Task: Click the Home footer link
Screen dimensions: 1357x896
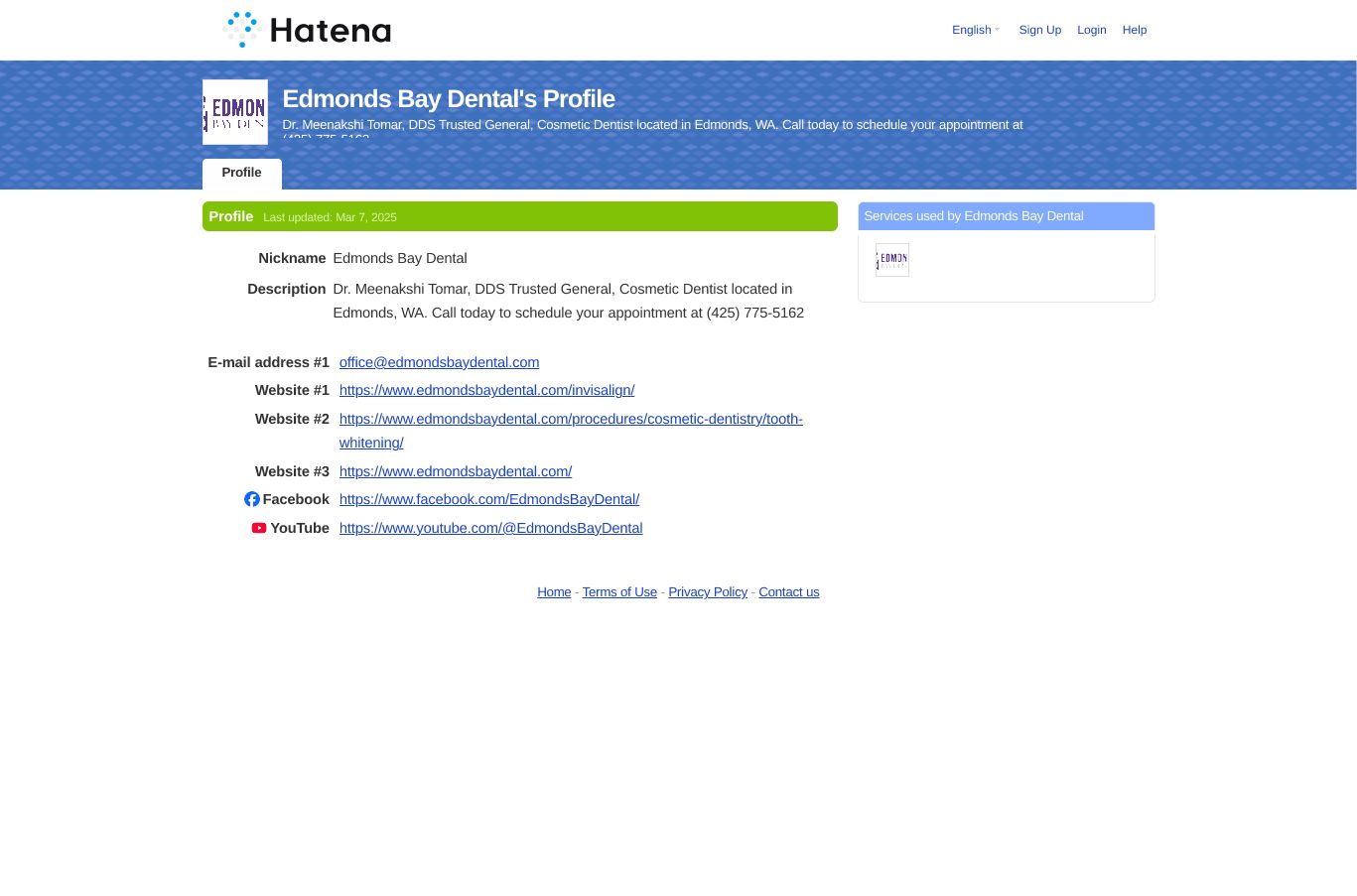Action: pyautogui.click(x=554, y=591)
